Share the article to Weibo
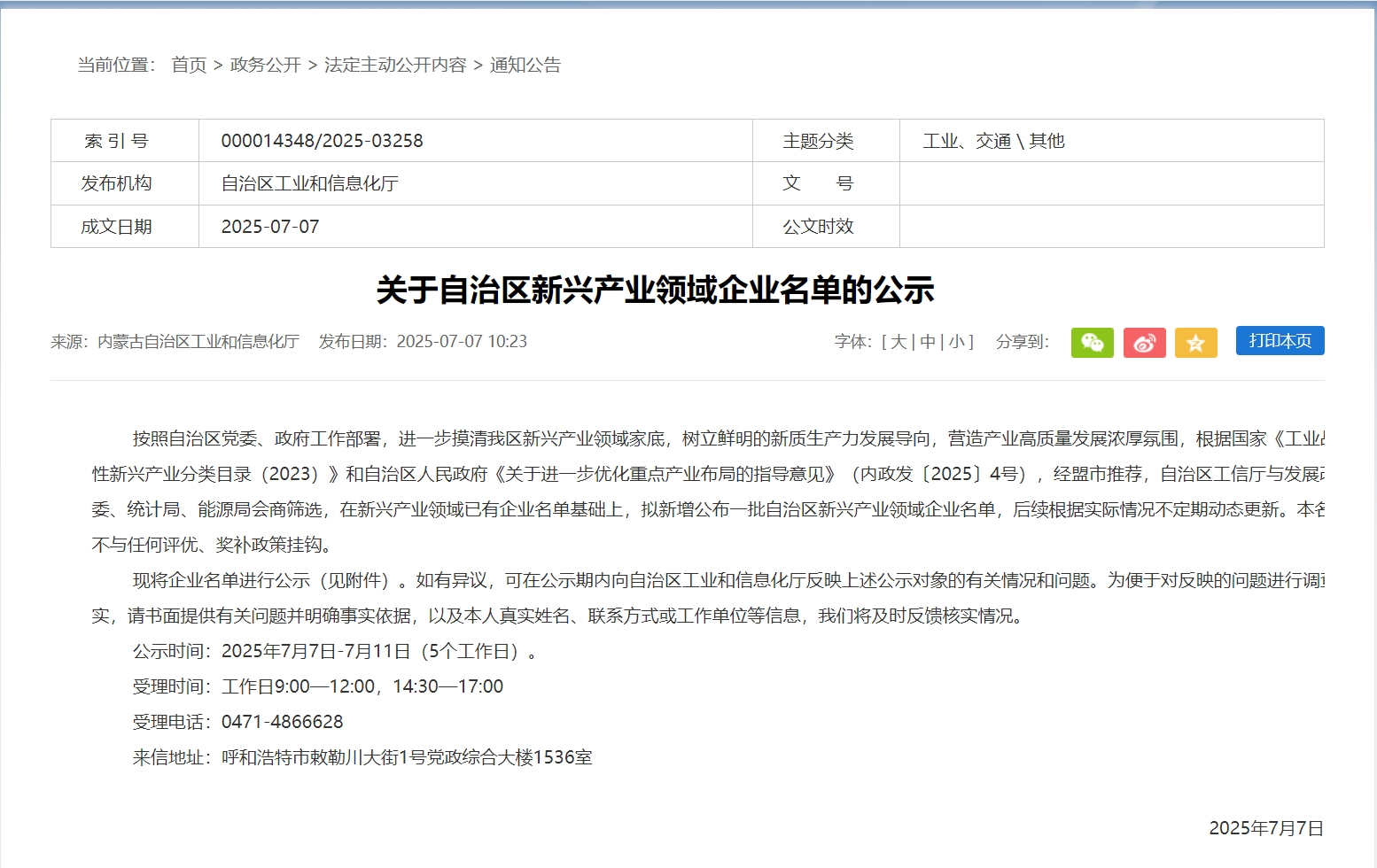 coord(1144,342)
